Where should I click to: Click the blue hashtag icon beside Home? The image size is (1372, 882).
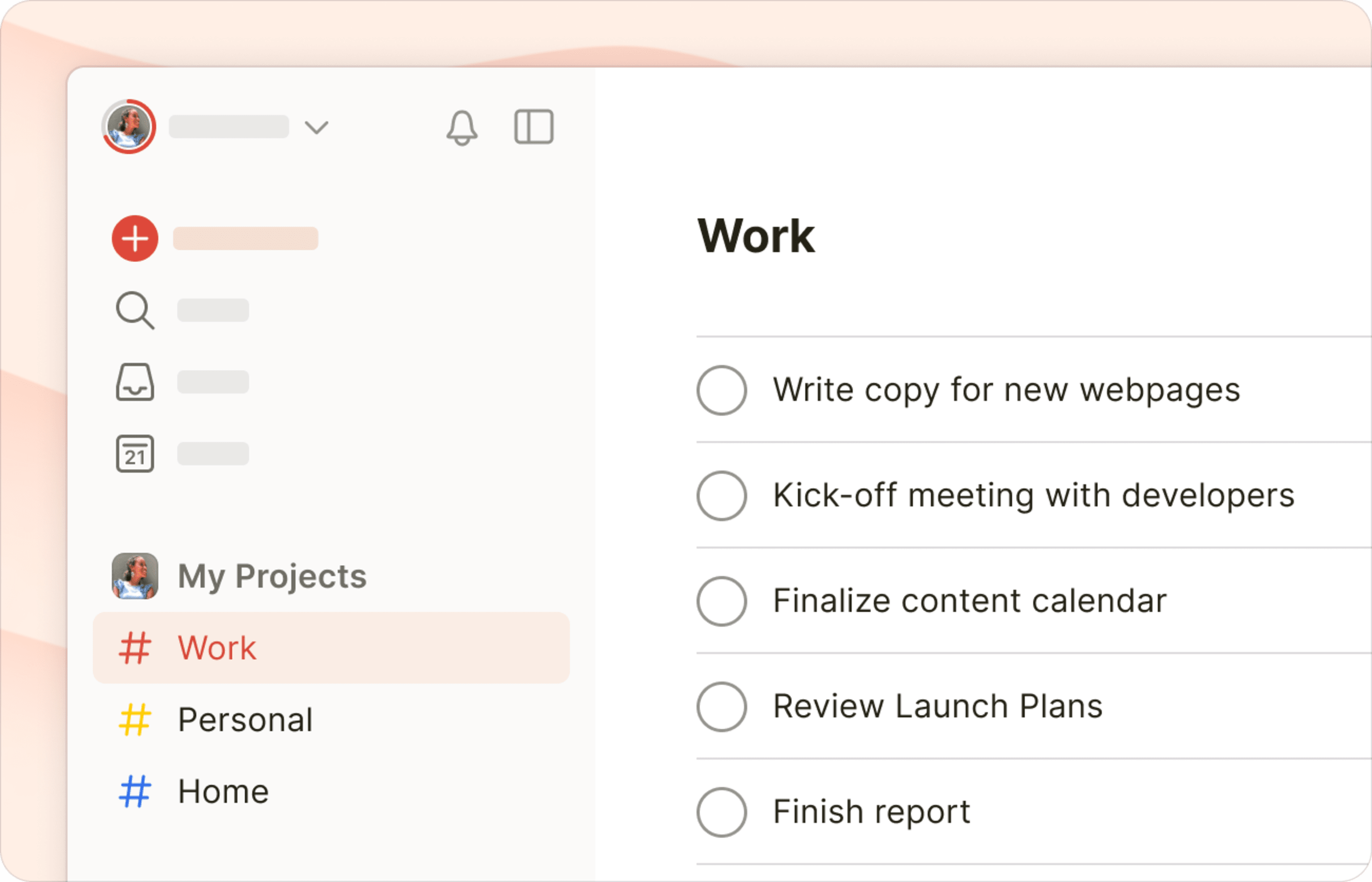[135, 791]
